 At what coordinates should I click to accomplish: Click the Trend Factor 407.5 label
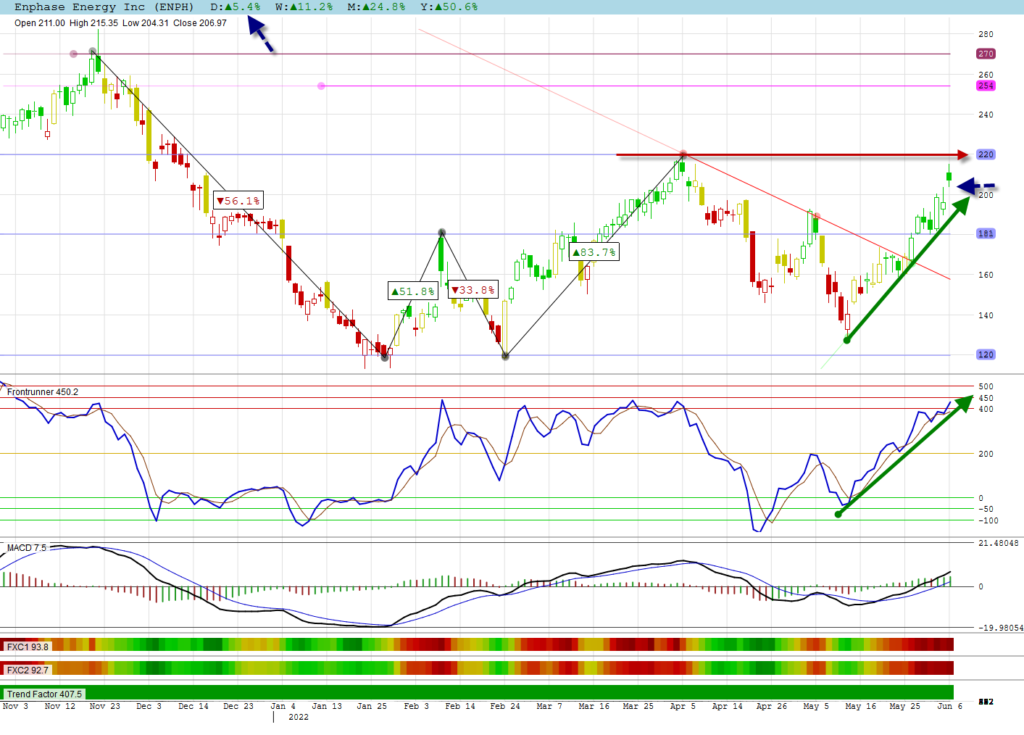coord(44,694)
